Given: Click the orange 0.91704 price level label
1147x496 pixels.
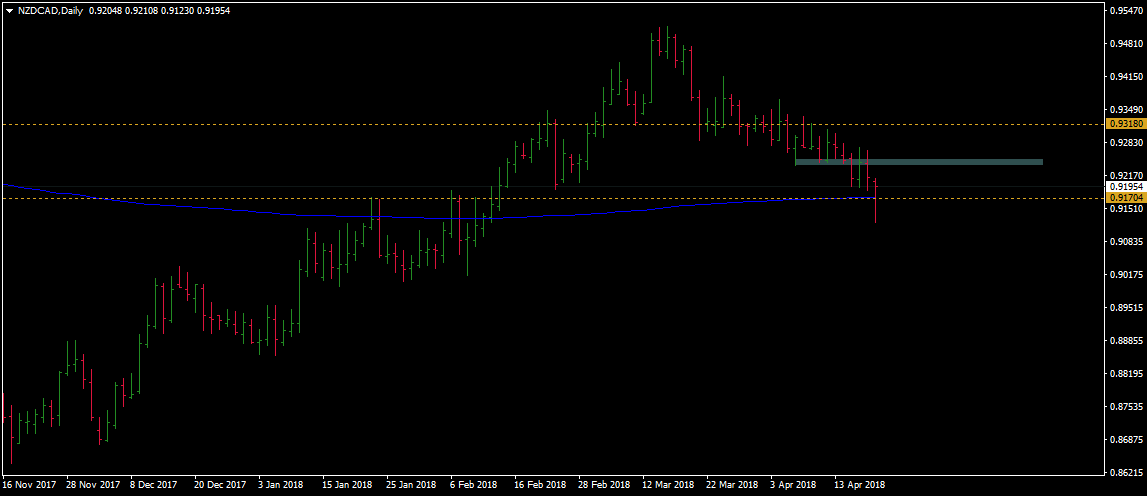Looking at the screenshot, I should pyautogui.click(x=1126, y=198).
